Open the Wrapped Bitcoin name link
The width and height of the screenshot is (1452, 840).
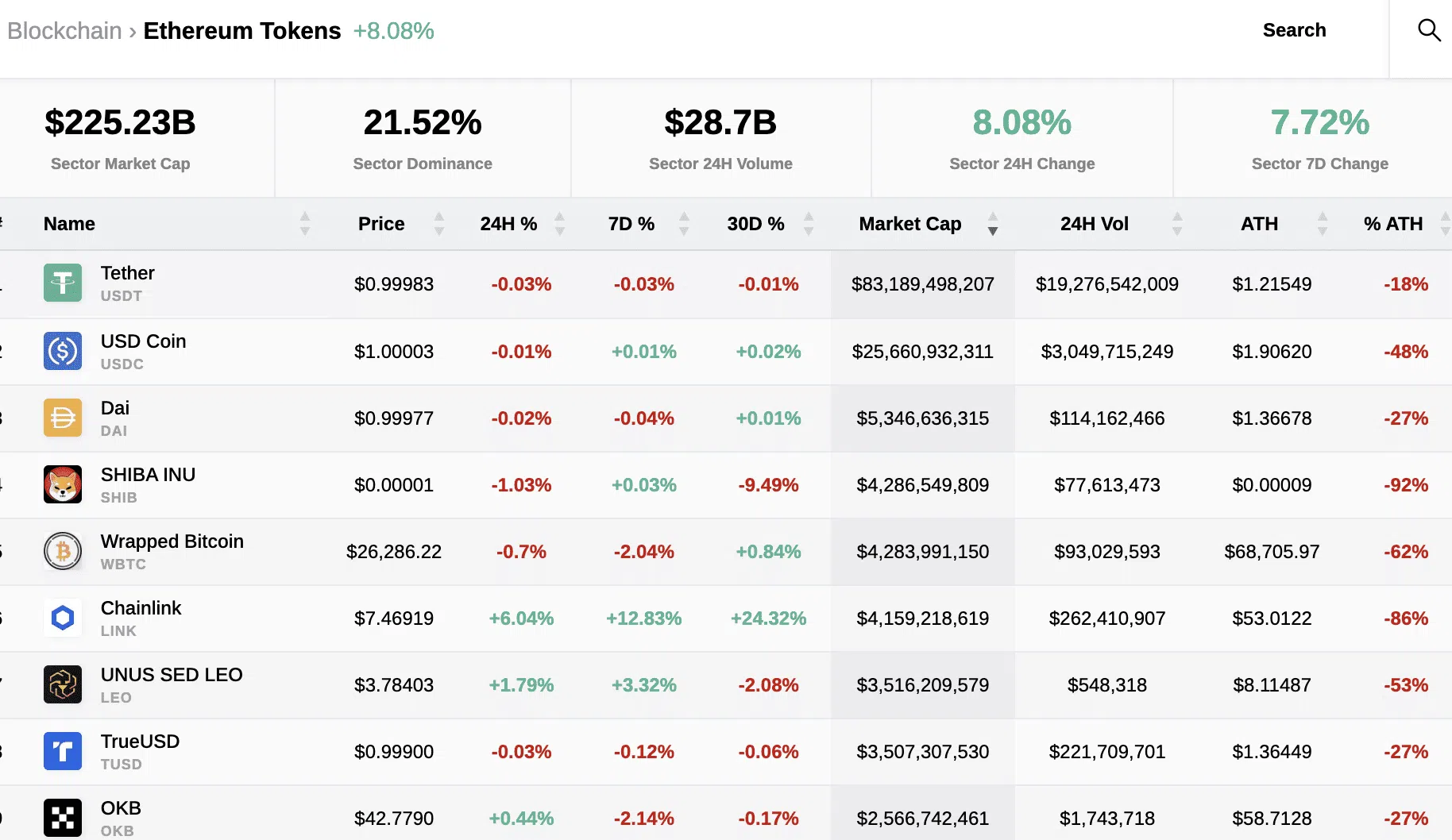[x=172, y=541]
